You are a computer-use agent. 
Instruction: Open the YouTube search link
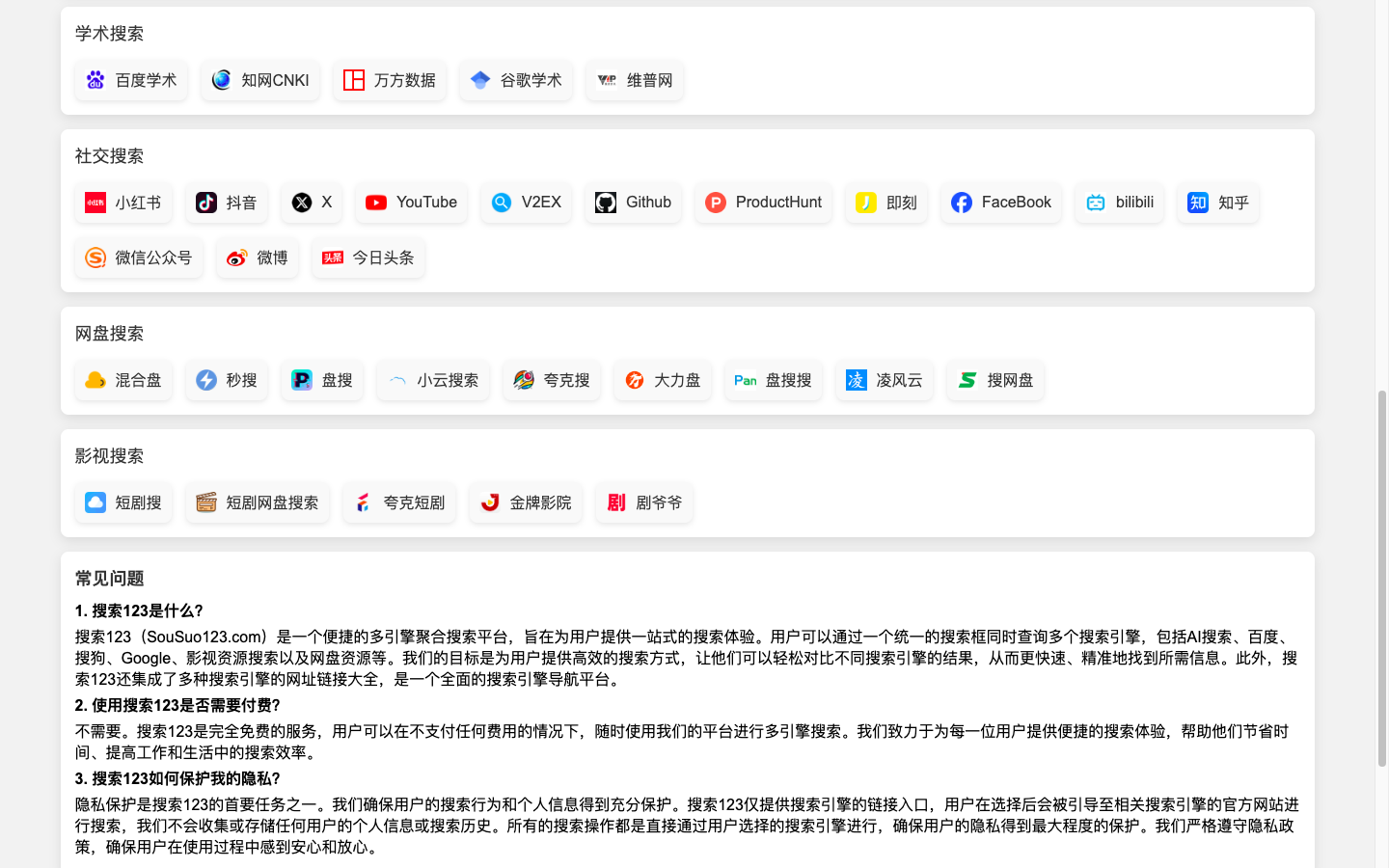coord(412,203)
